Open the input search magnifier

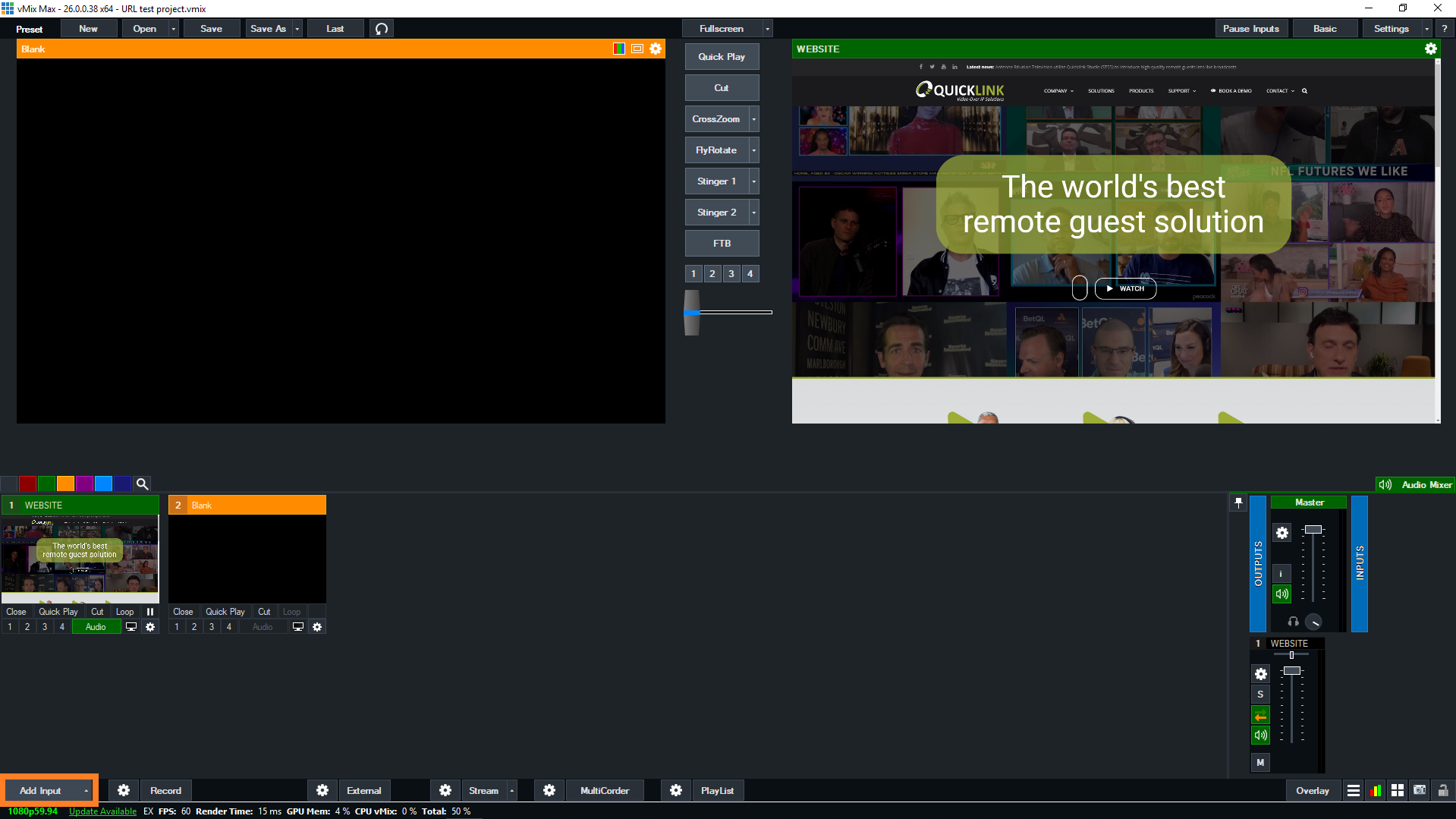click(x=142, y=484)
